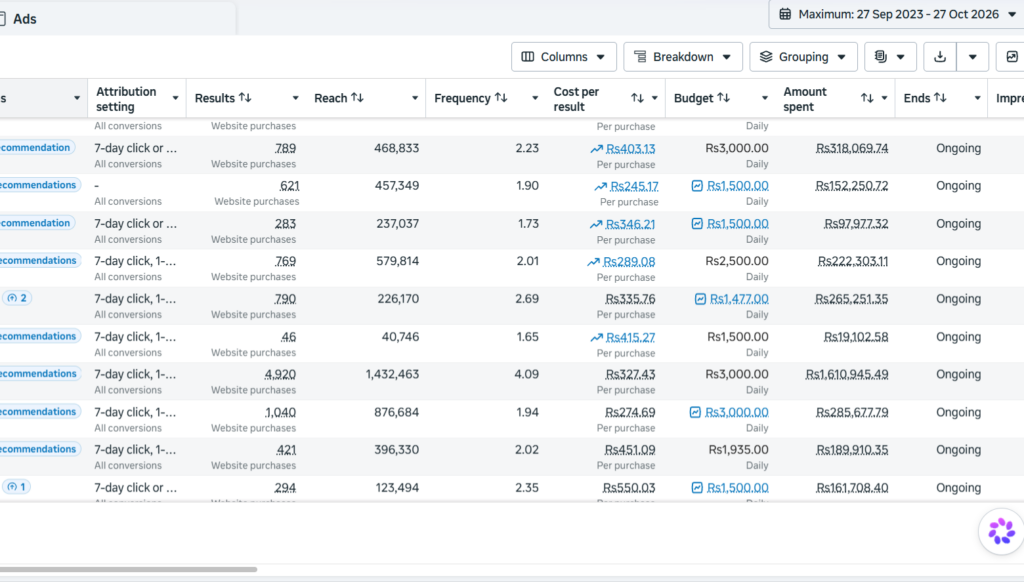Open the Rs3,000.00 budget link in 1,040 row
1024x582 pixels.
[737, 412]
